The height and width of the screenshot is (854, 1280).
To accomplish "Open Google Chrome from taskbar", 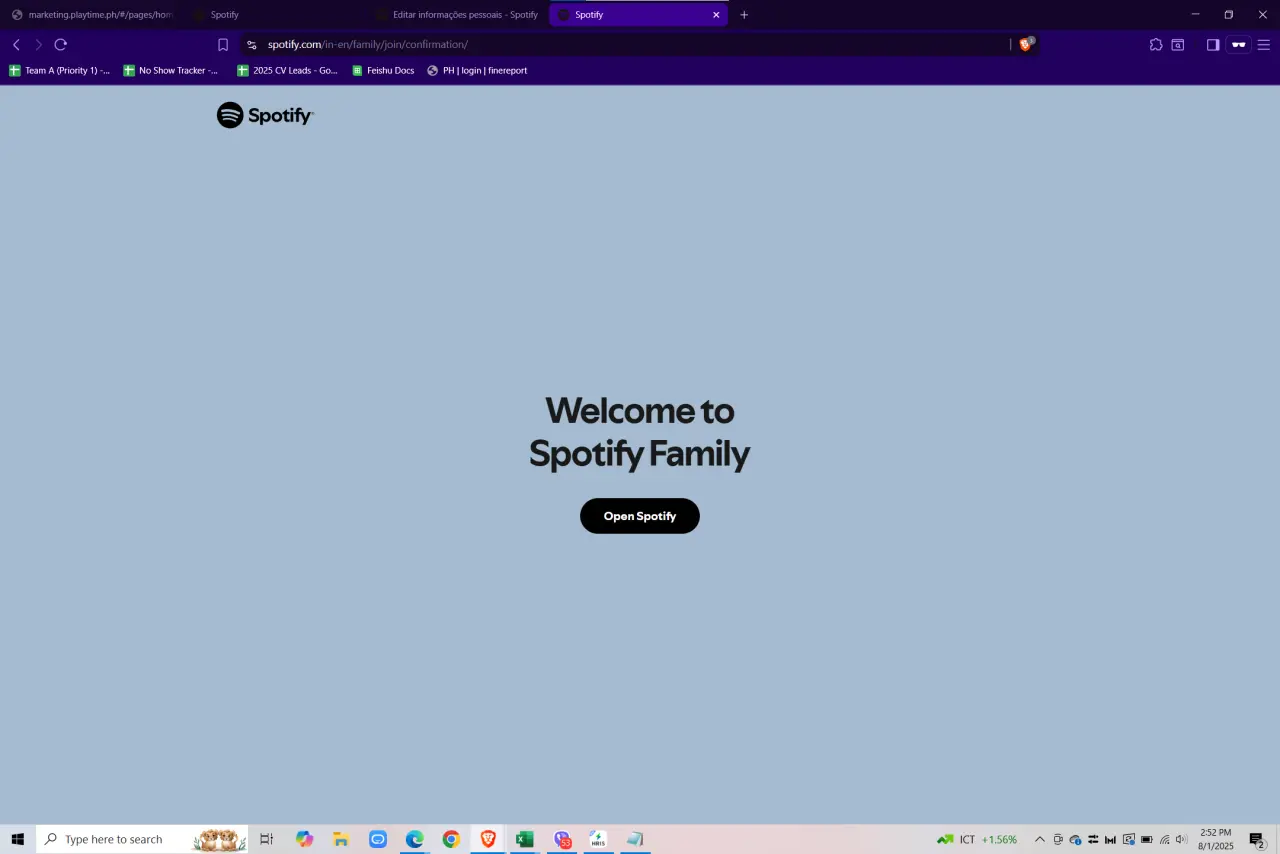I will (451, 839).
